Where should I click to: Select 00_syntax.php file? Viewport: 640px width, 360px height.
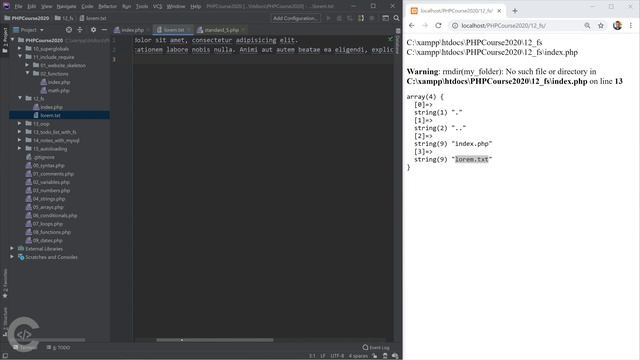pyautogui.click(x=45, y=165)
